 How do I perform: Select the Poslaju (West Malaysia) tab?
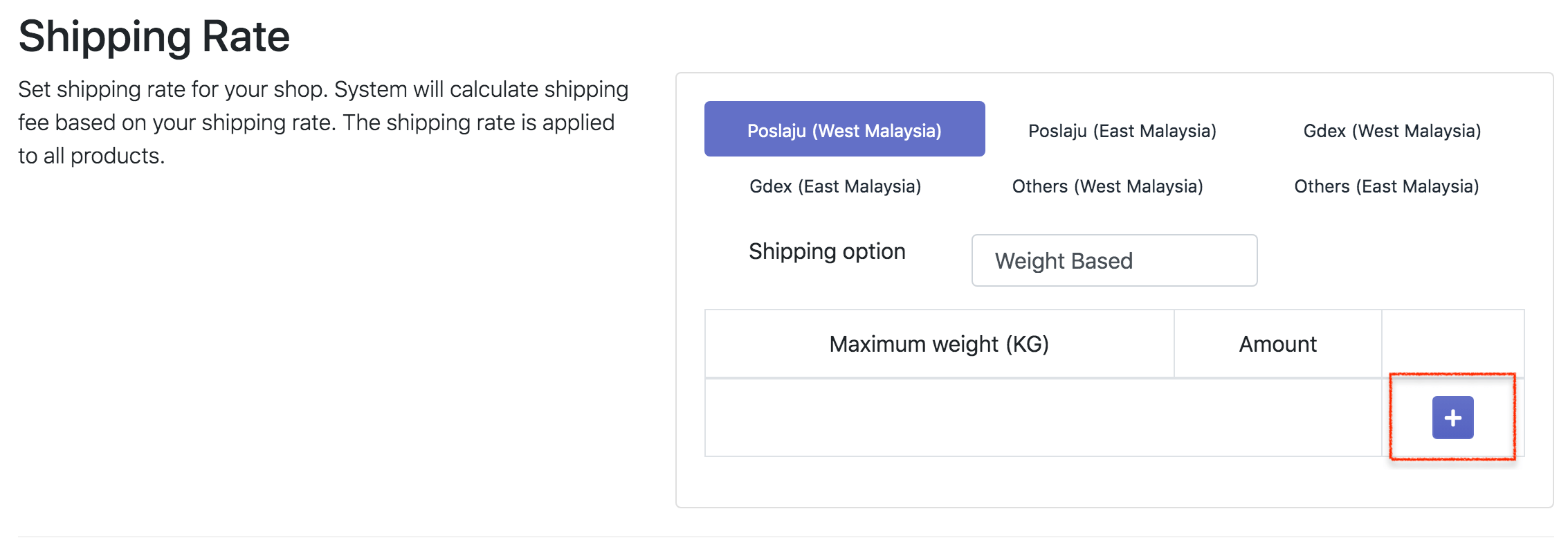[x=844, y=129]
